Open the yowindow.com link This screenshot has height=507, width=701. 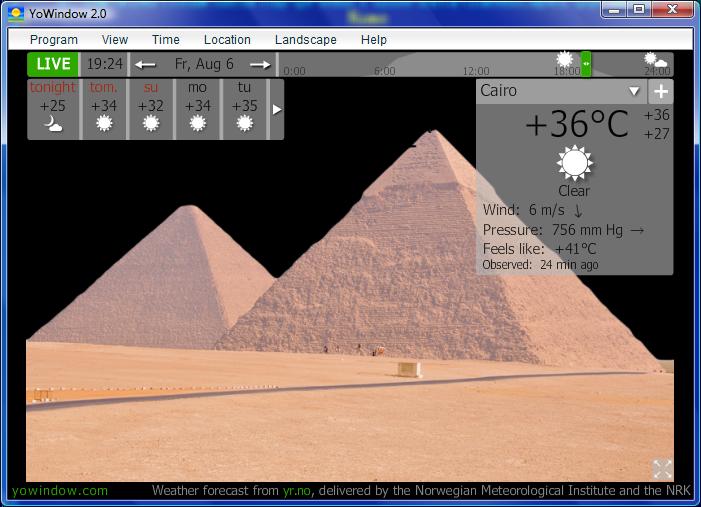point(60,491)
